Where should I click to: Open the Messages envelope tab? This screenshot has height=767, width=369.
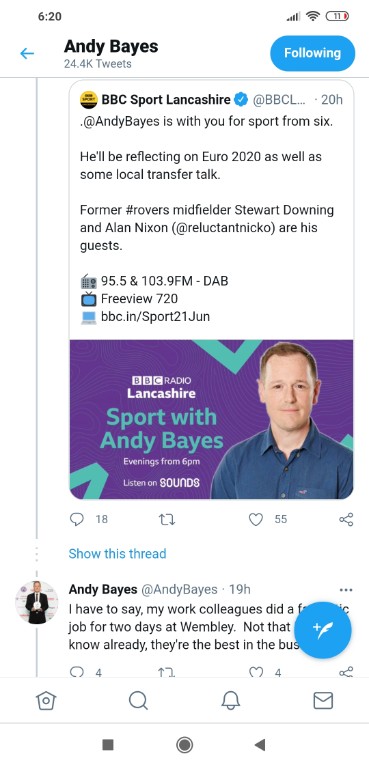pyautogui.click(x=323, y=701)
